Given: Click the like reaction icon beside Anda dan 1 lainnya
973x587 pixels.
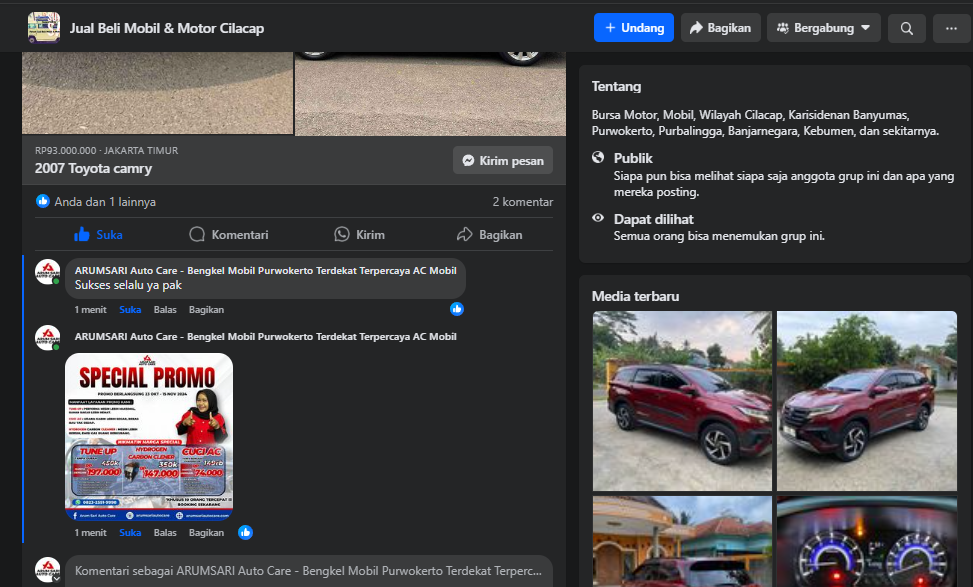Looking at the screenshot, I should 43,201.
